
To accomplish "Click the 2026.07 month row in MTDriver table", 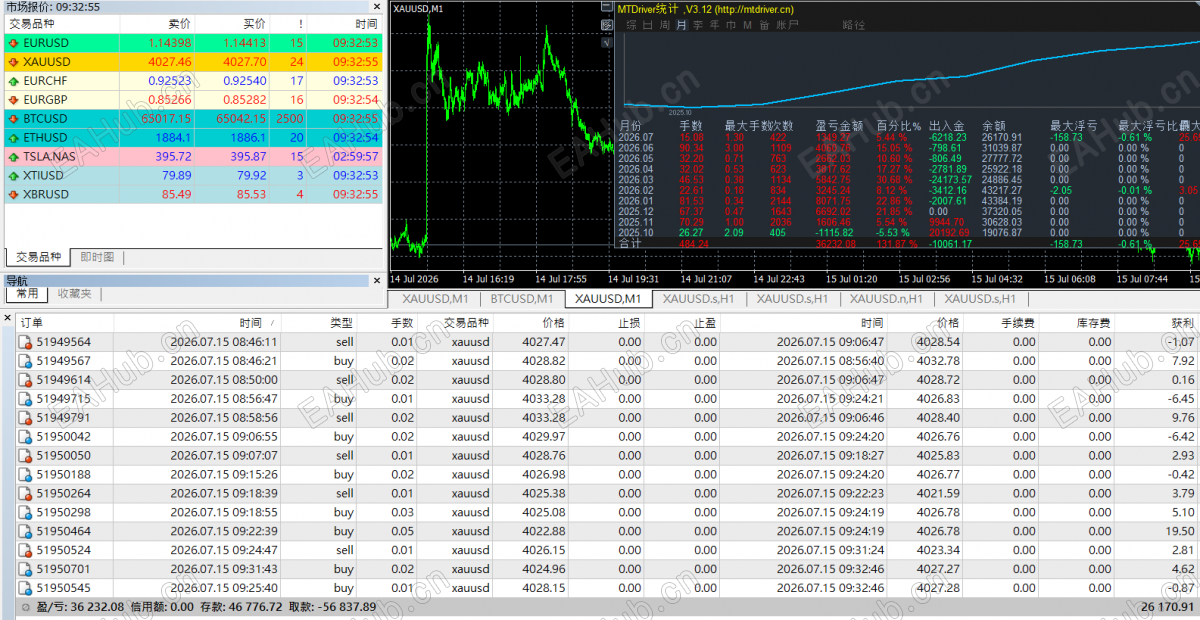I will click(x=907, y=137).
